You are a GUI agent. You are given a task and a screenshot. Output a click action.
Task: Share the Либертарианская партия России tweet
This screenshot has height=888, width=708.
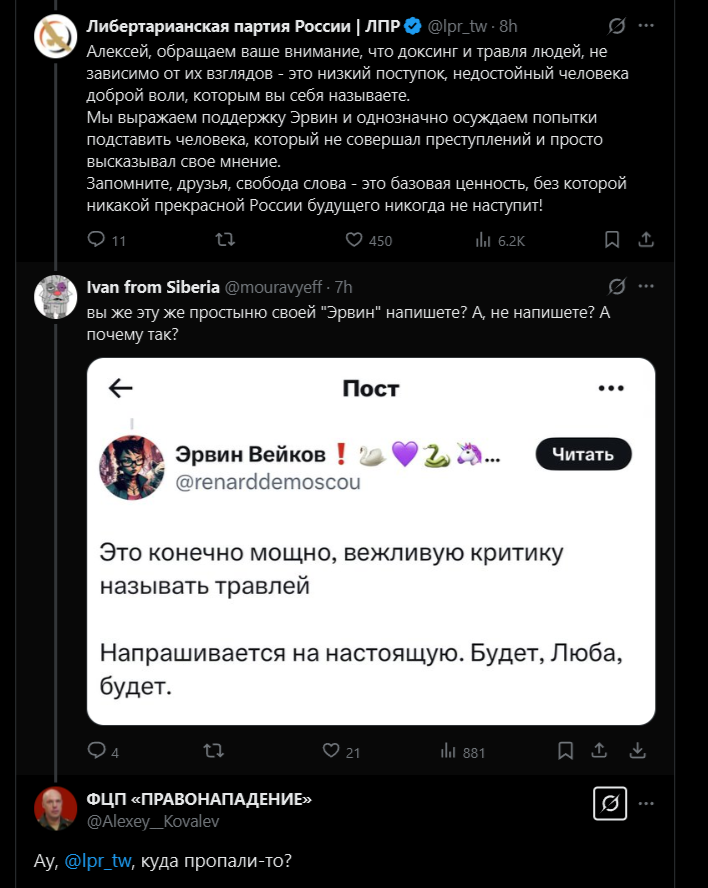[646, 240]
